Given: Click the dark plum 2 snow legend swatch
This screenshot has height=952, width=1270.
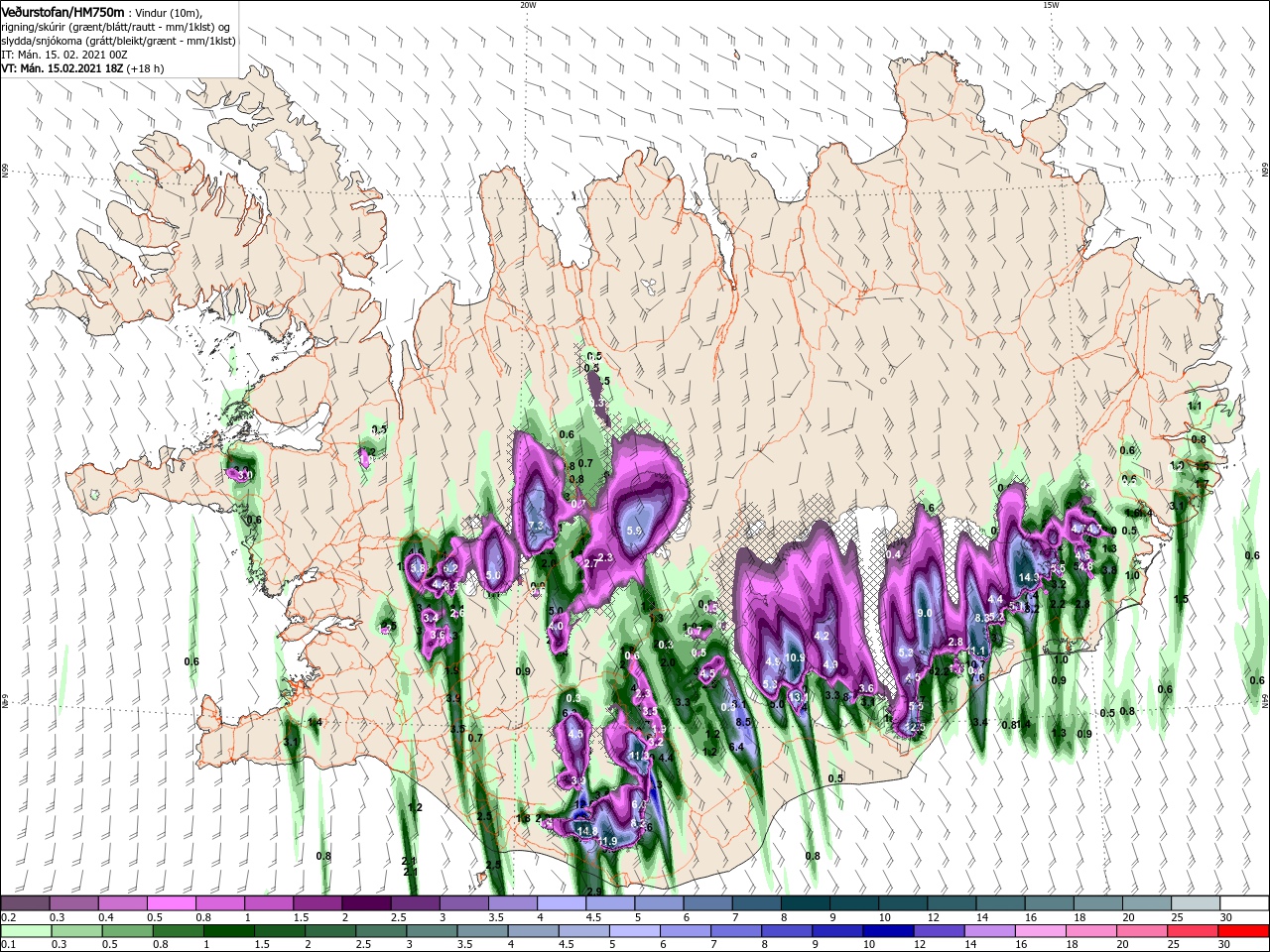Looking at the screenshot, I should (x=366, y=903).
